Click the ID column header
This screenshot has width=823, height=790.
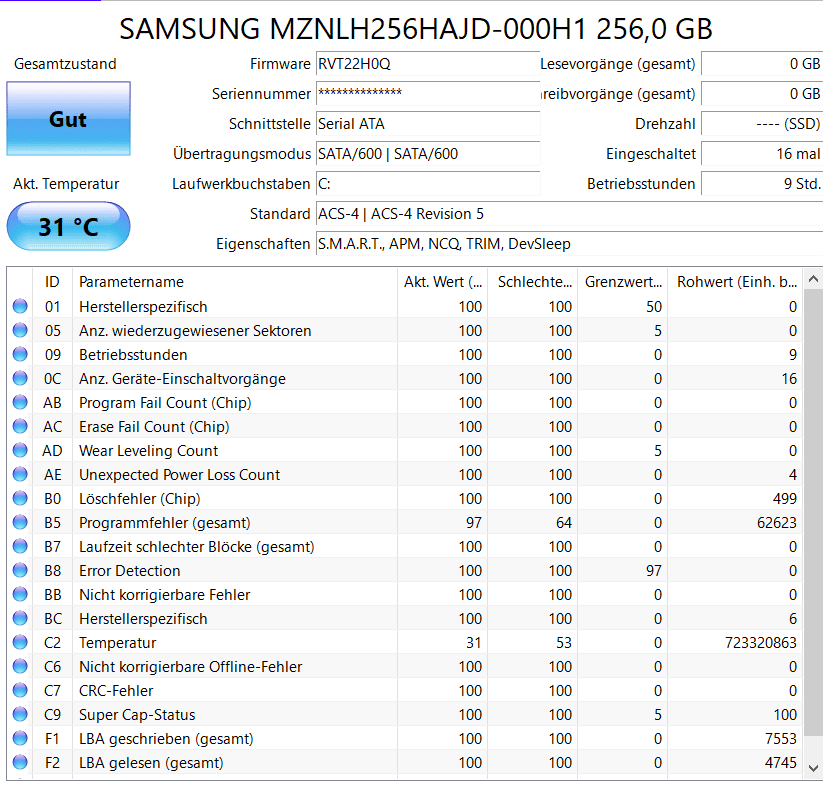tap(52, 282)
